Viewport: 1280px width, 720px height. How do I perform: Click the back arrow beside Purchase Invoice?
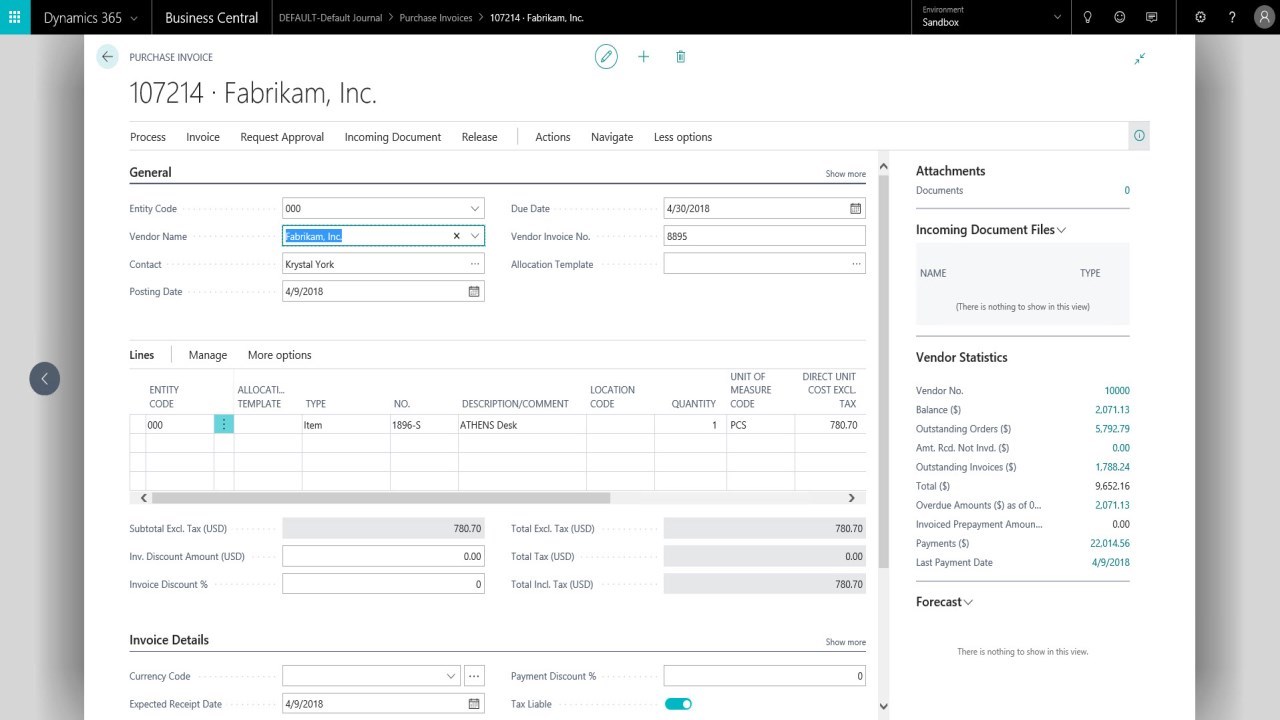click(x=107, y=57)
